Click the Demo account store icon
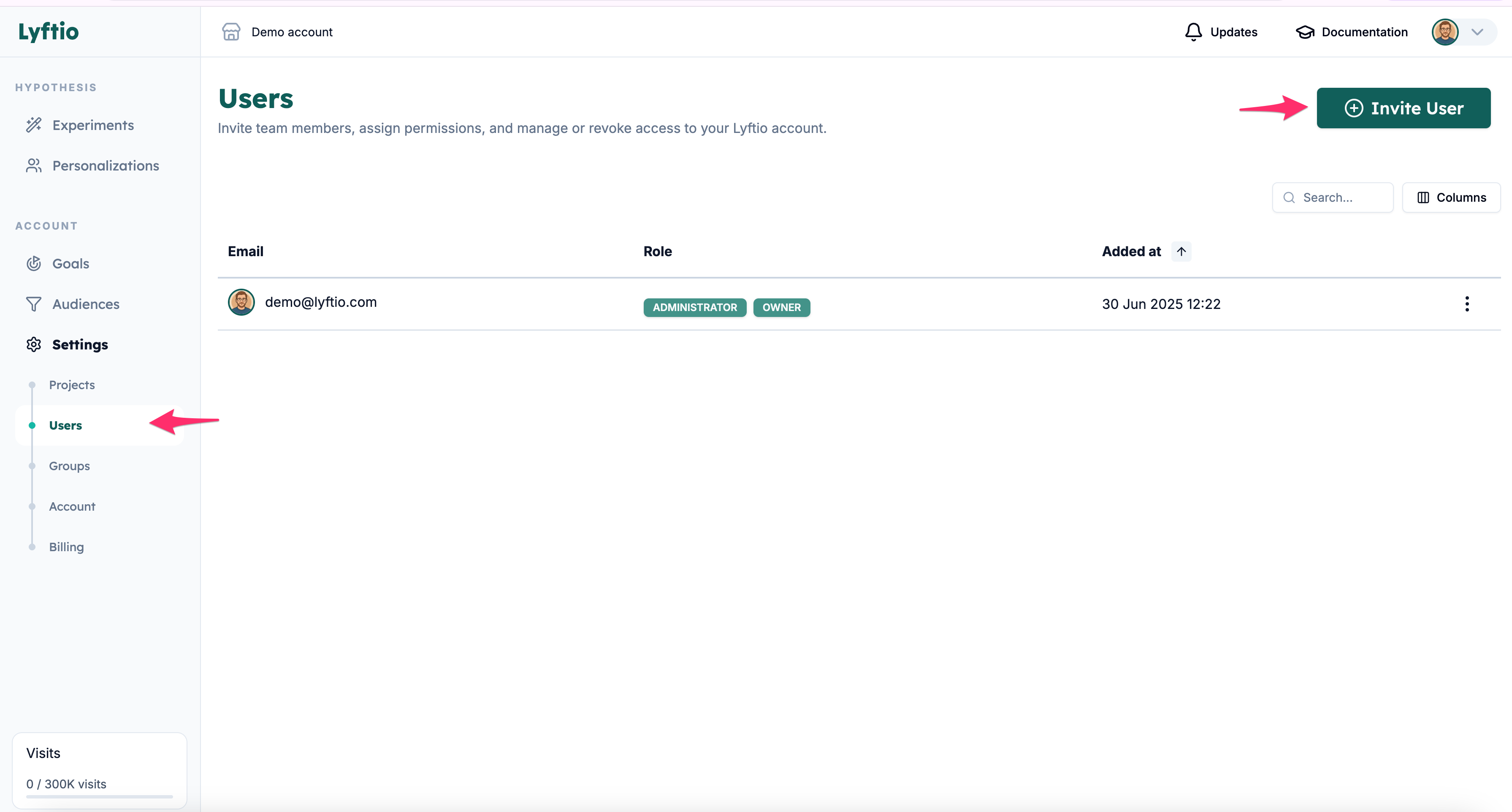The height and width of the screenshot is (812, 1512). [x=231, y=32]
